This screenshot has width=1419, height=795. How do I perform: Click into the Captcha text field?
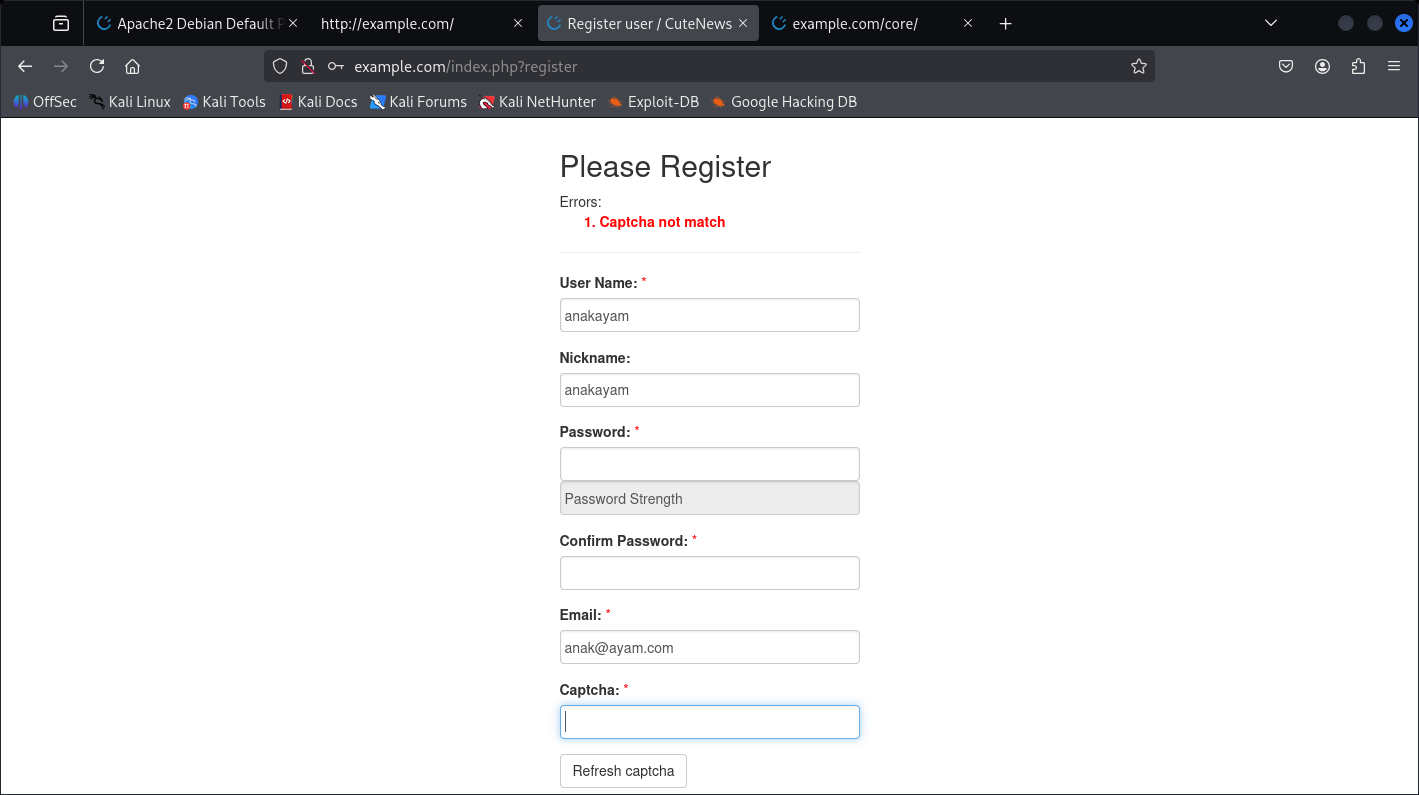point(710,722)
